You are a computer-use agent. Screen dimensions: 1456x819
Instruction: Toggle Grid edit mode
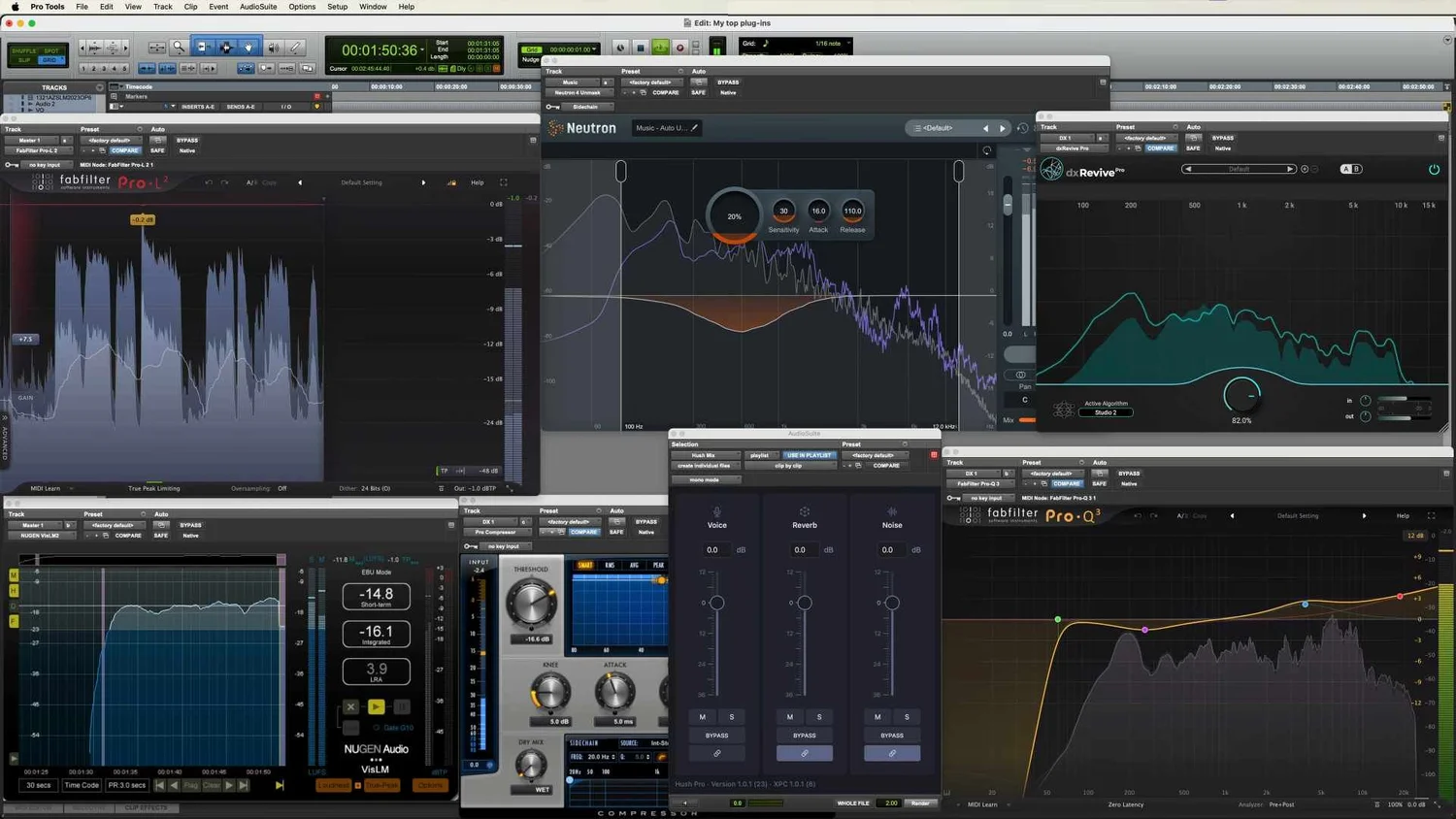[52, 60]
